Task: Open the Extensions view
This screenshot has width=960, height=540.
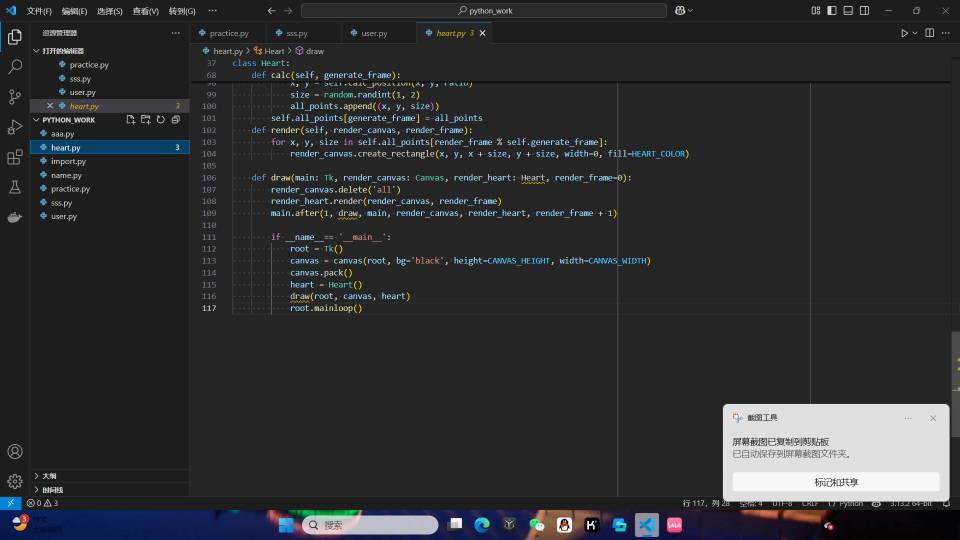Action: click(15, 157)
